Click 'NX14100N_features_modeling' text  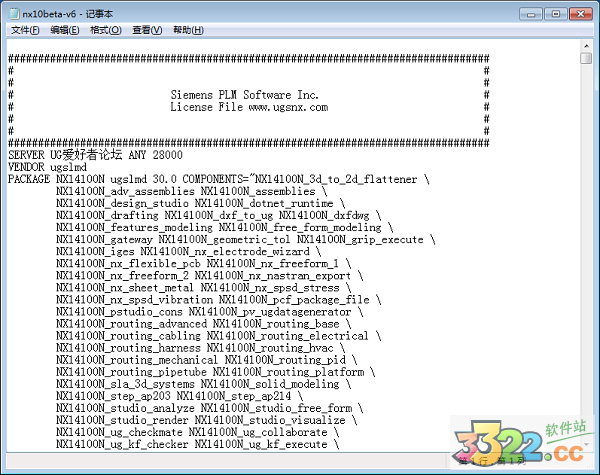(x=134, y=227)
